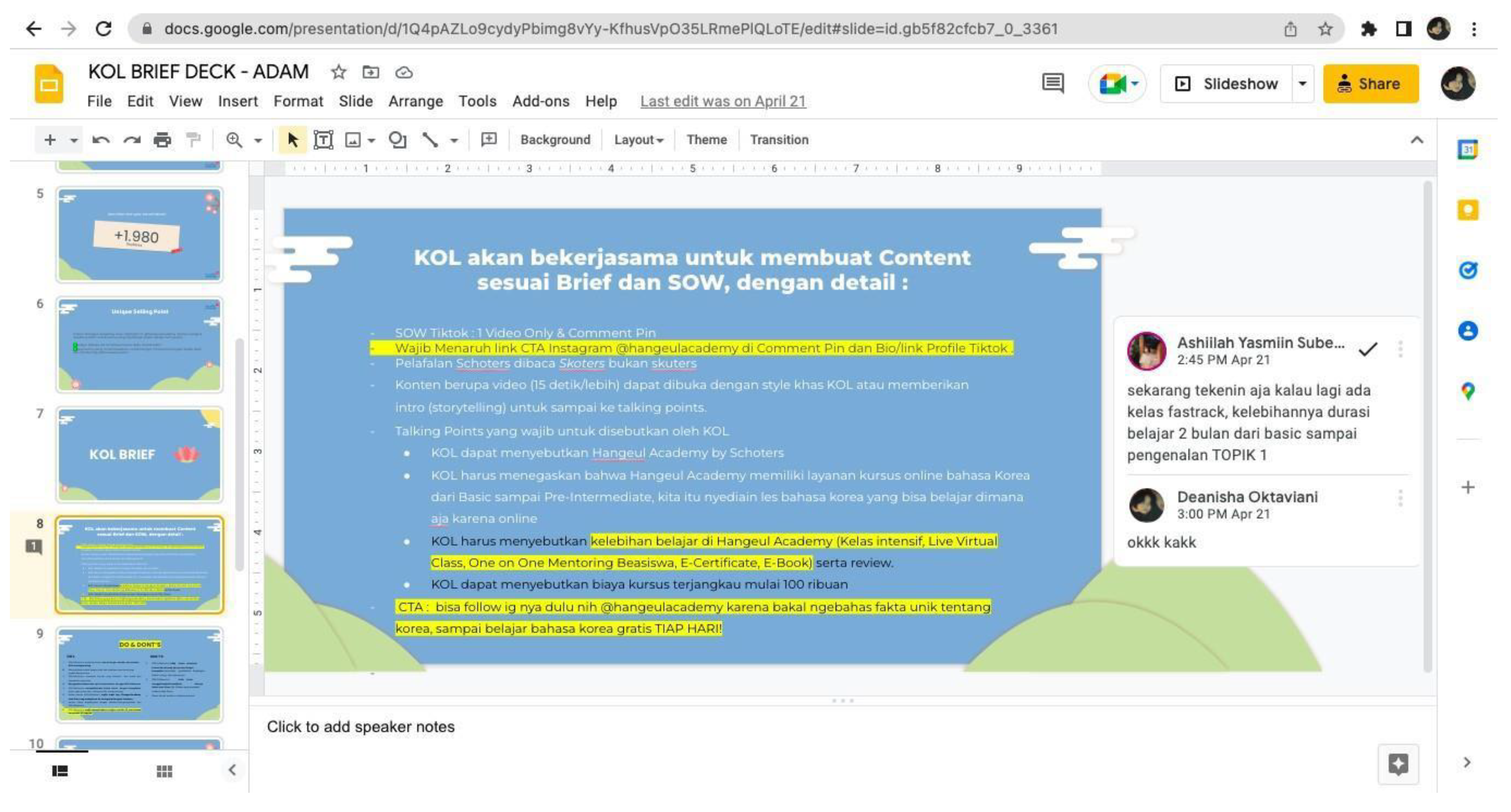Expand the Slideshow options dropdown arrow
Viewport: 1511px width, 812px height.
coord(1302,84)
